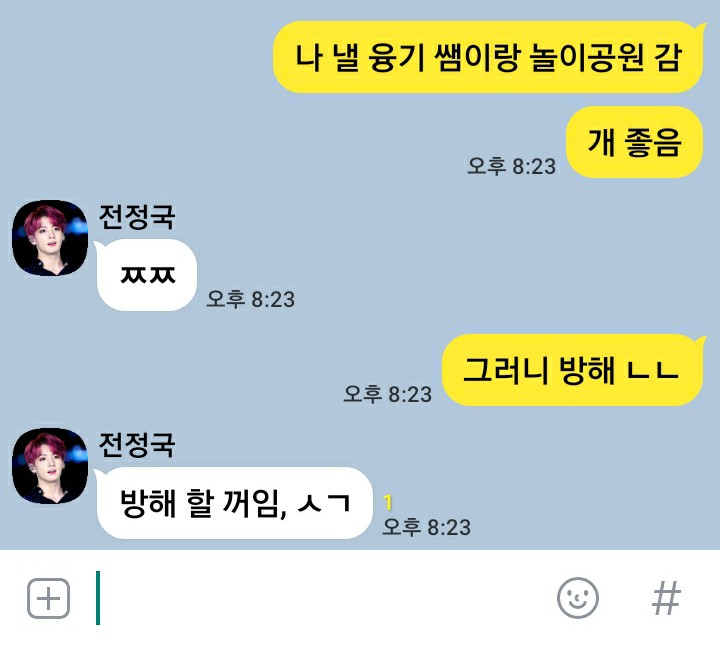Click the timestamp below the unread count
The height and width of the screenshot is (646, 720).
coord(427,527)
